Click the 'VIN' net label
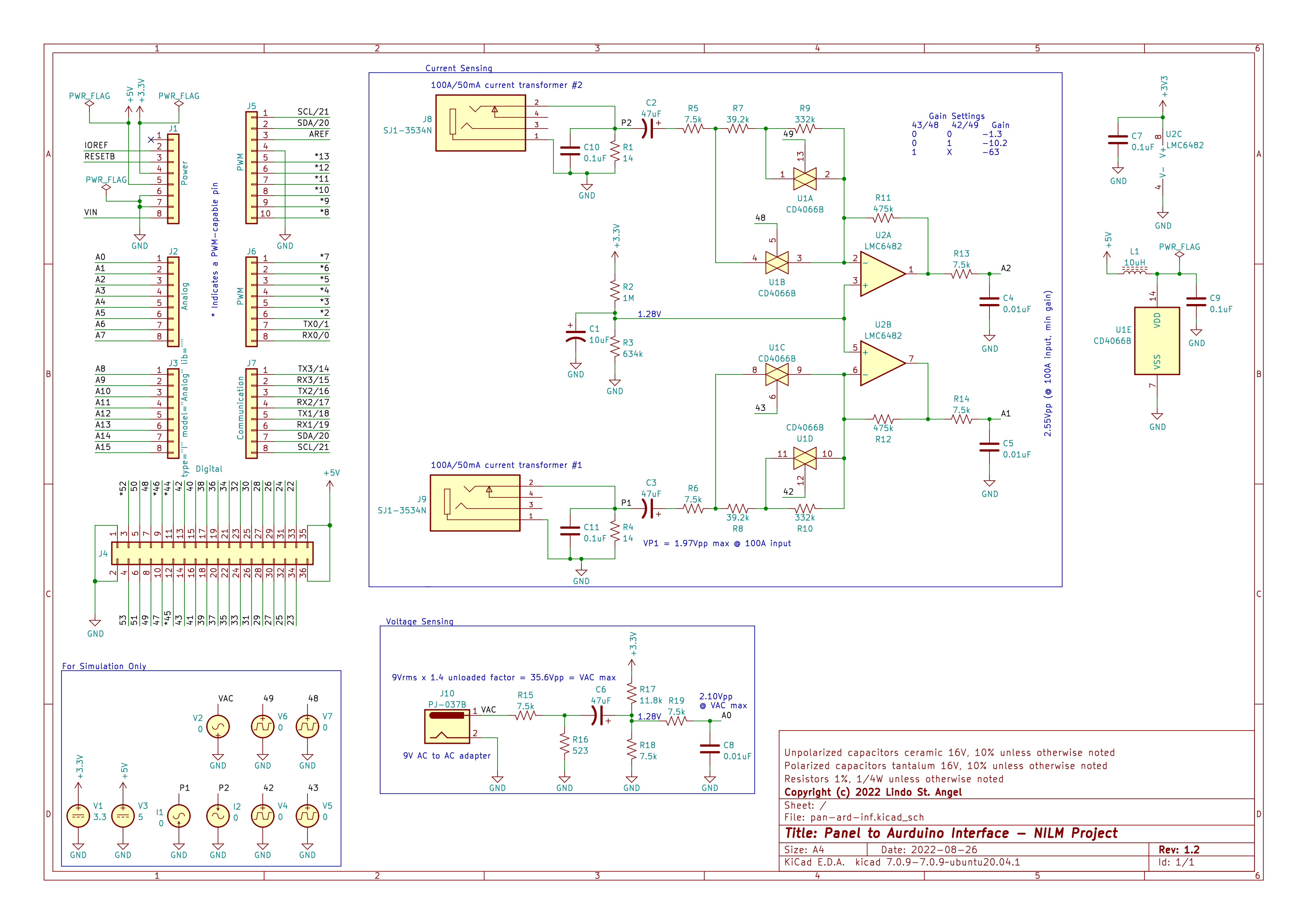The height and width of the screenshot is (924, 1307). coord(91,212)
